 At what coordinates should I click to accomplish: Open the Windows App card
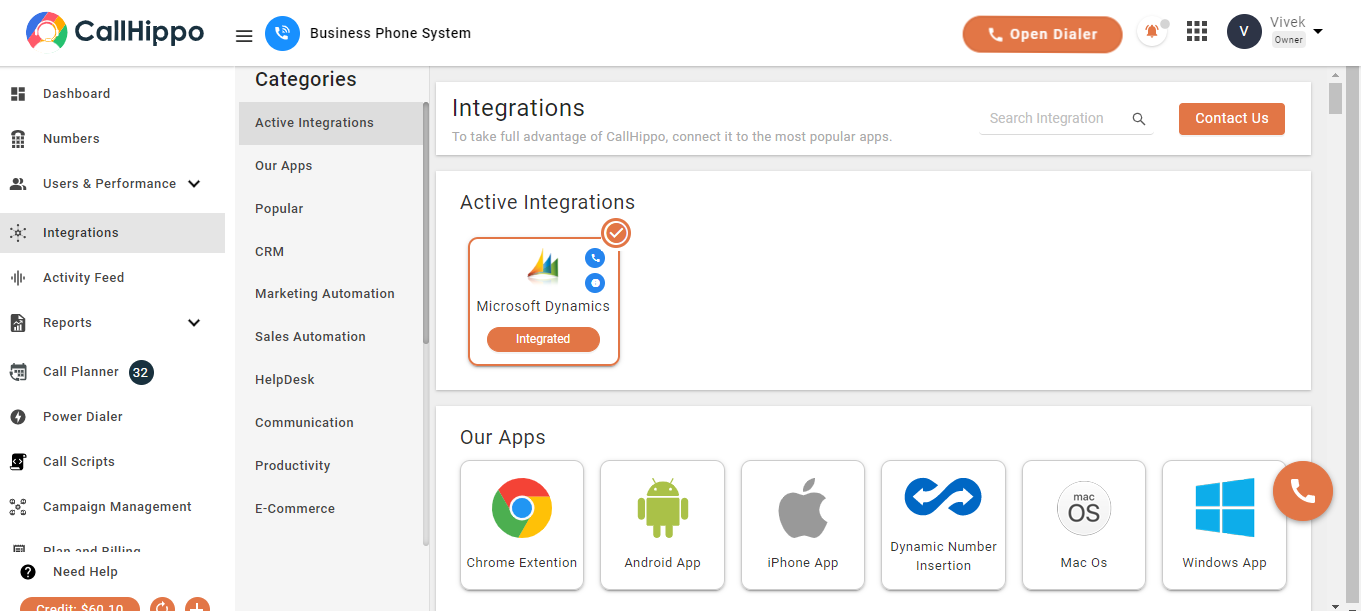coord(1224,525)
